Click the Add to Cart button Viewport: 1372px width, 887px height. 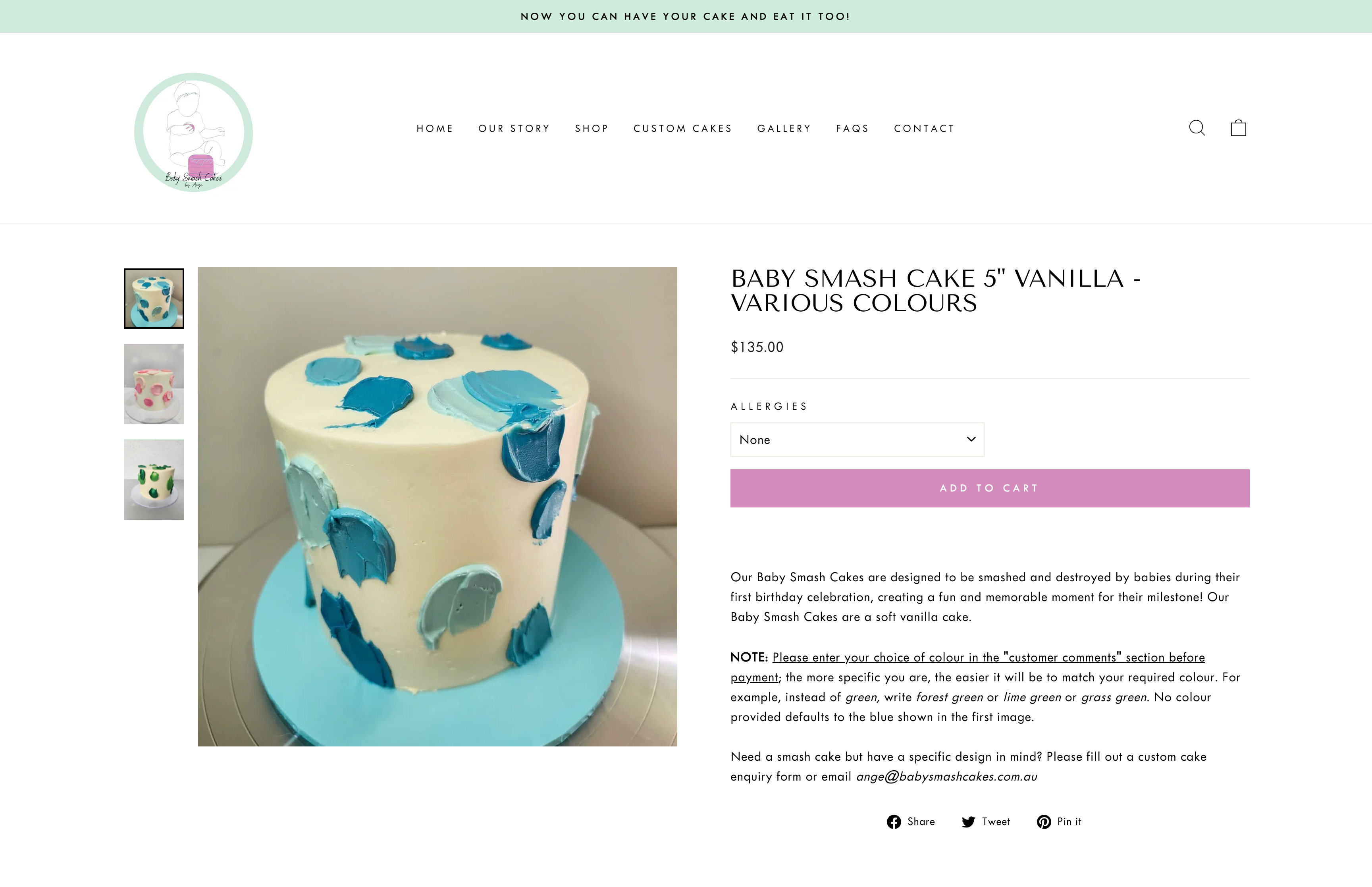click(x=990, y=488)
